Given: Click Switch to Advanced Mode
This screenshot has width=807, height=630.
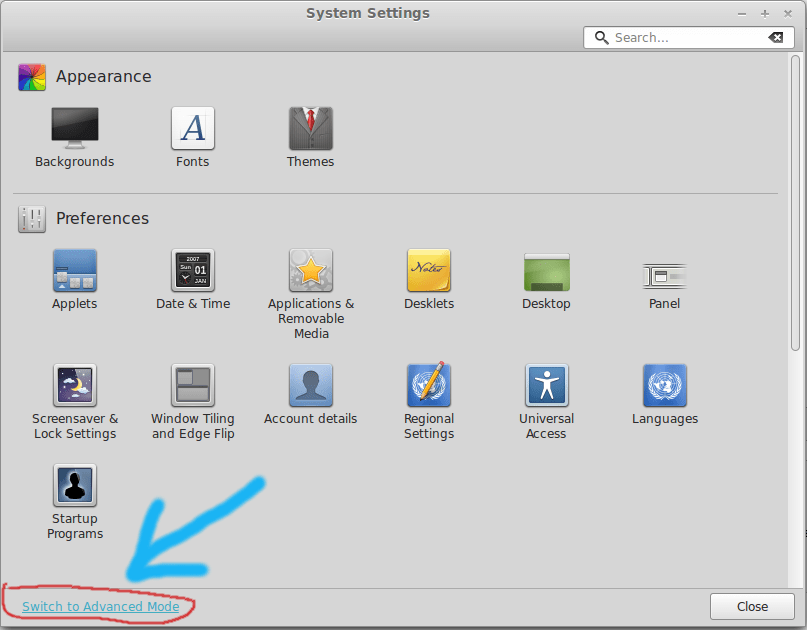Looking at the screenshot, I should (96, 606).
